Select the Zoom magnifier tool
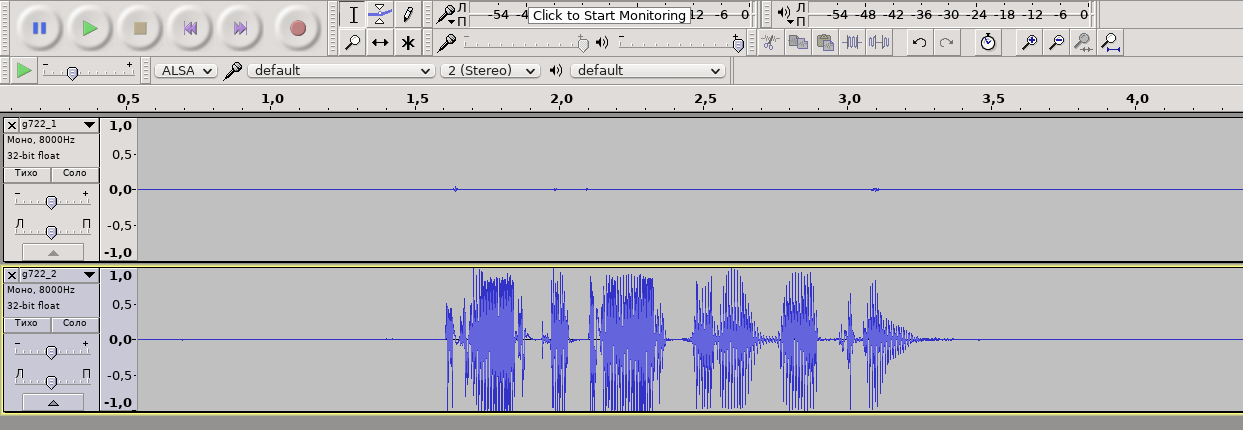1243x430 pixels. coord(353,42)
